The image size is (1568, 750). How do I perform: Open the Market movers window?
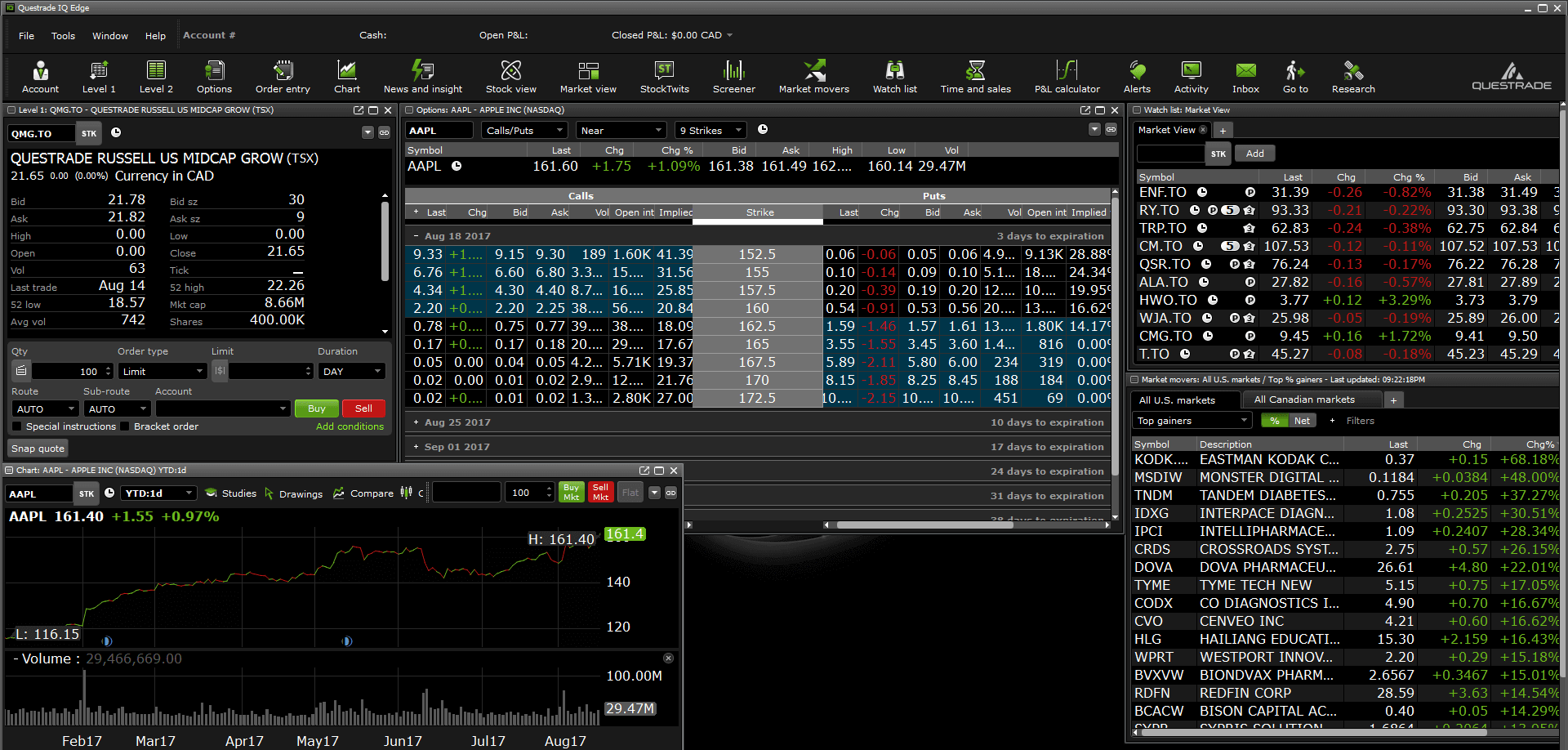[x=813, y=77]
